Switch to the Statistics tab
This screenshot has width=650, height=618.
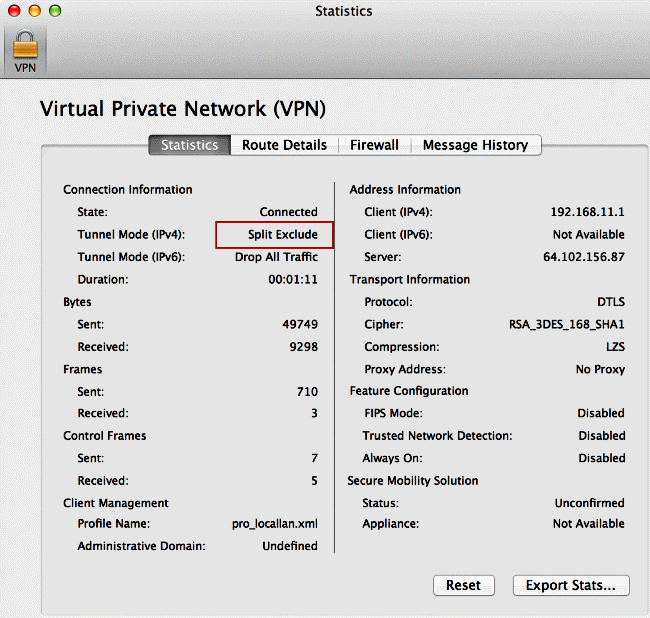pyautogui.click(x=189, y=145)
